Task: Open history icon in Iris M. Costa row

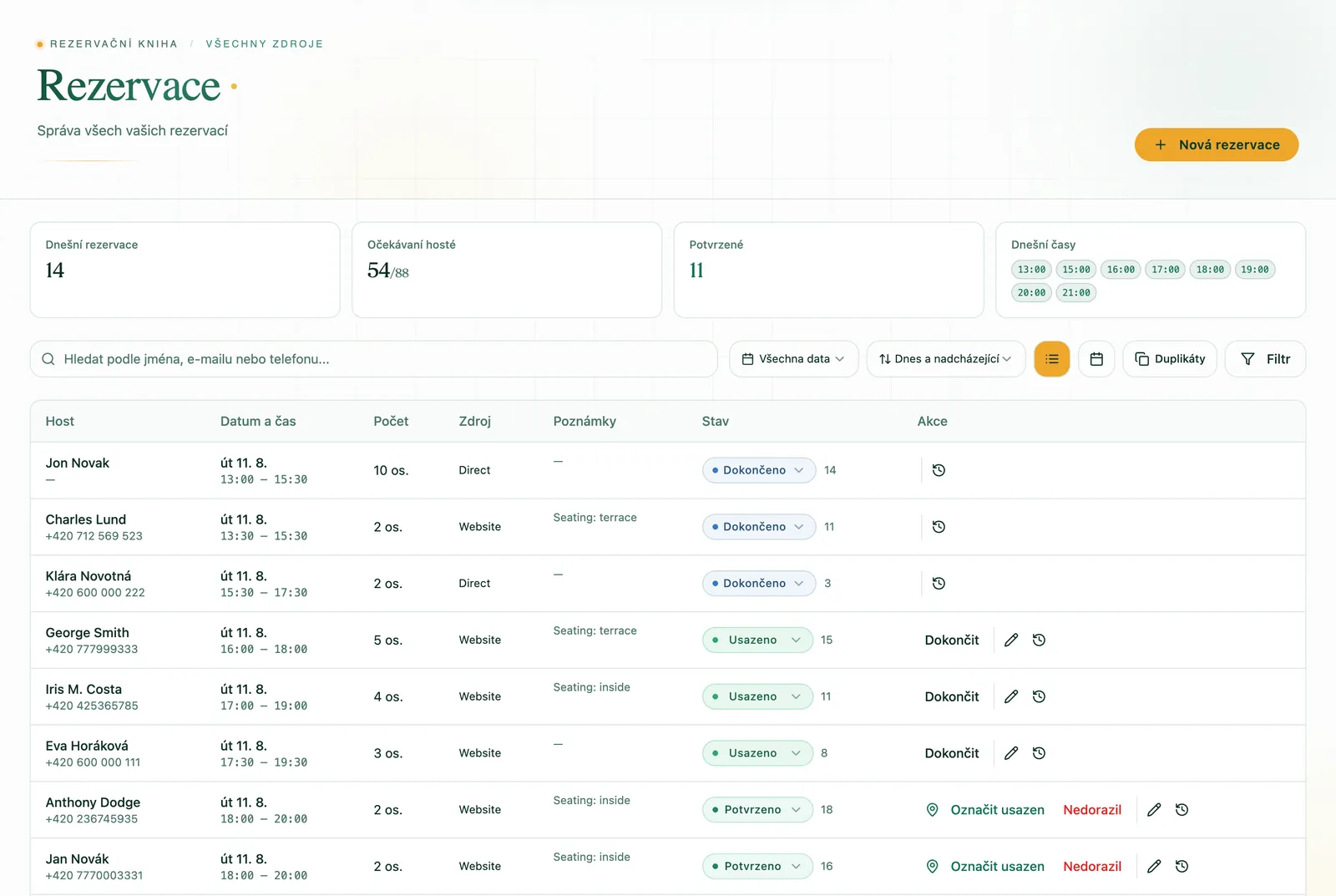Action: (1039, 696)
